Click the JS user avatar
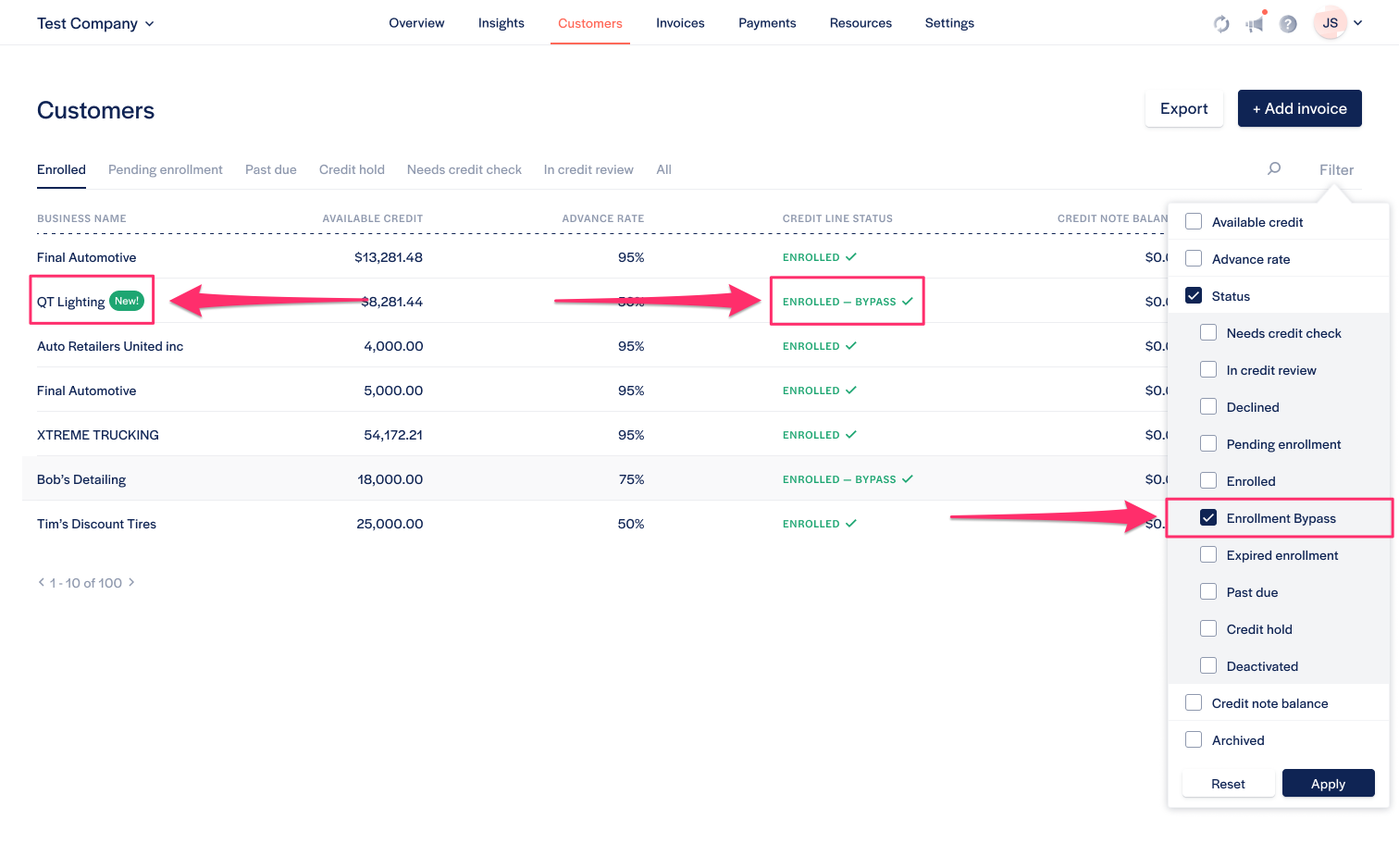Image resolution: width=1399 pixels, height=868 pixels. [x=1330, y=23]
